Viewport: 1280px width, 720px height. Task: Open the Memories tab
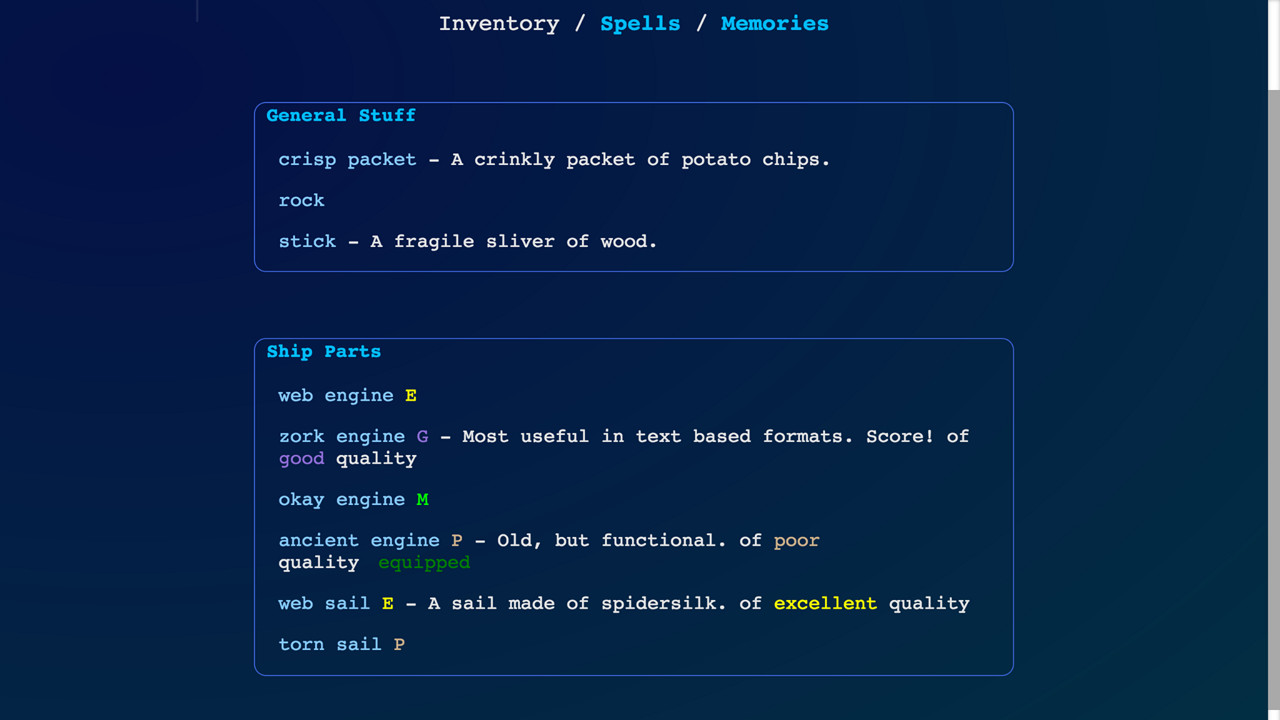(774, 23)
